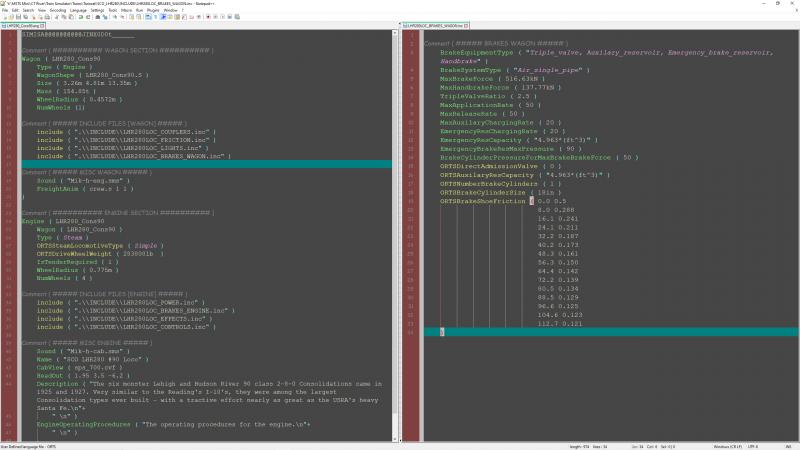The height and width of the screenshot is (450, 800).
Task: Click the 'BrakeSystemType' line in right pane
Action: tap(515, 70)
